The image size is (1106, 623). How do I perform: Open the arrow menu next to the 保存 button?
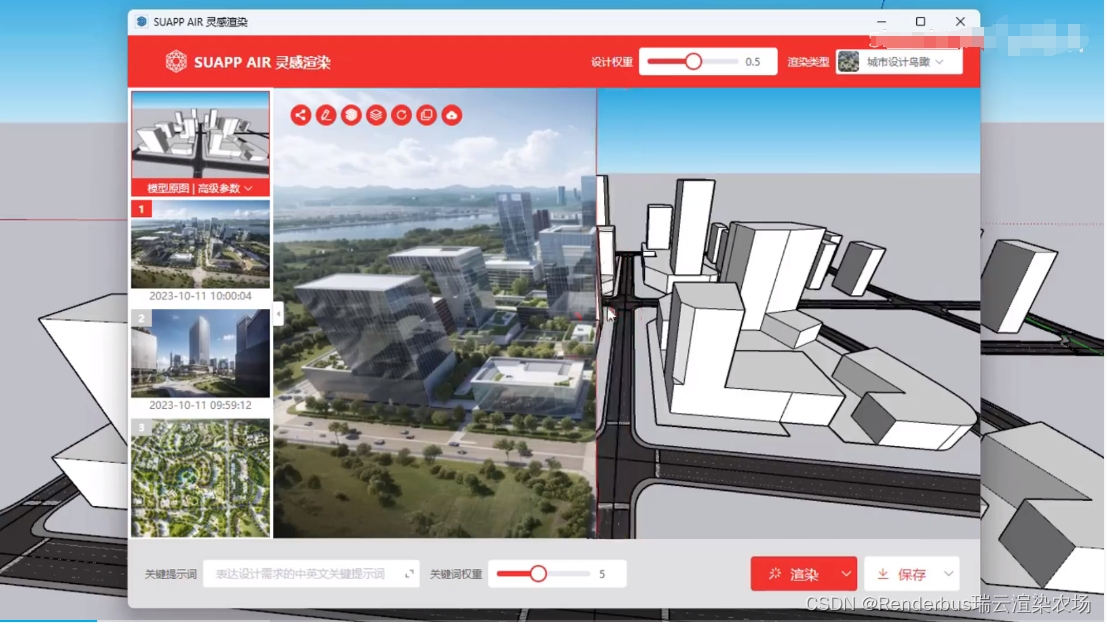click(949, 574)
